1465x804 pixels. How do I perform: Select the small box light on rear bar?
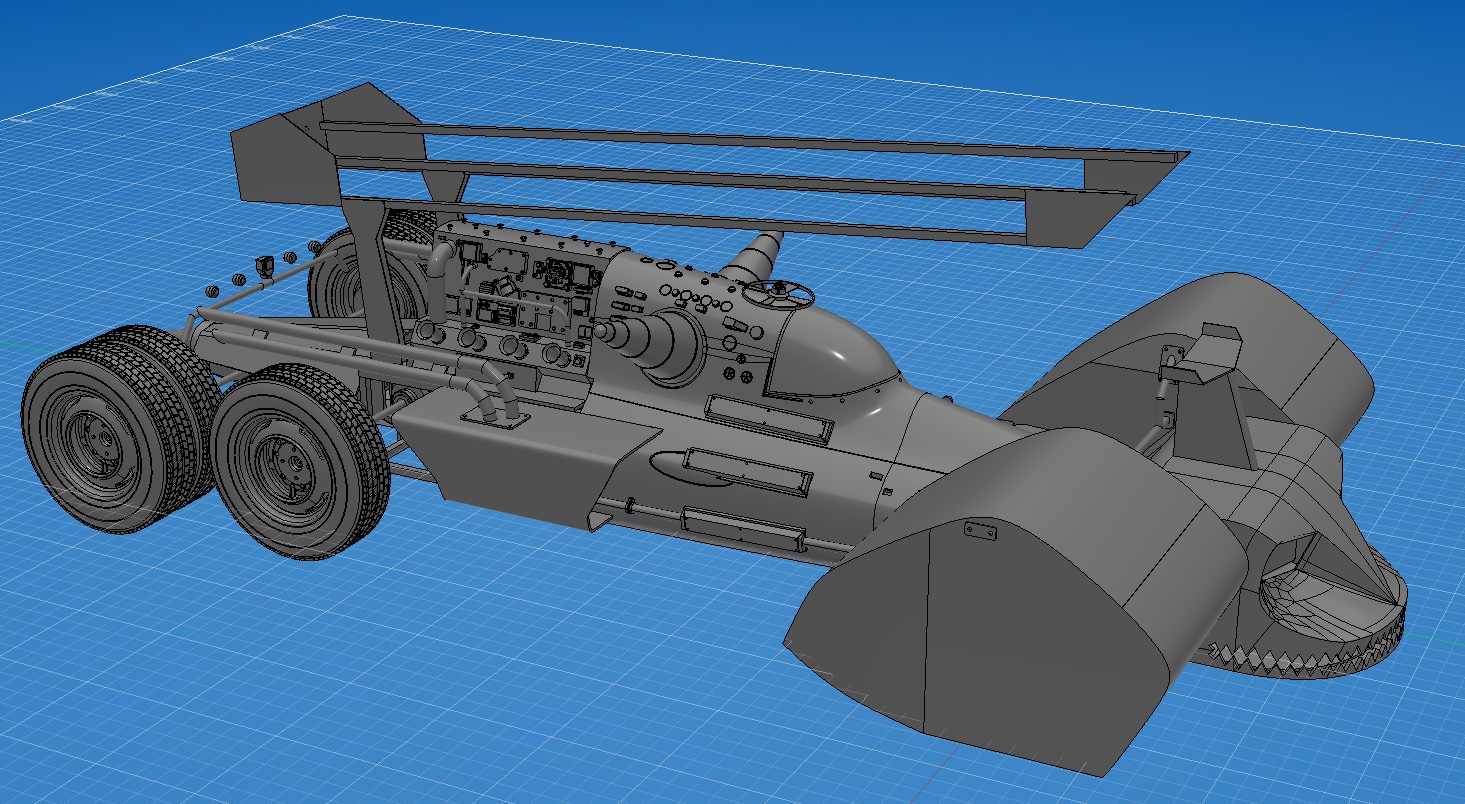[266, 266]
